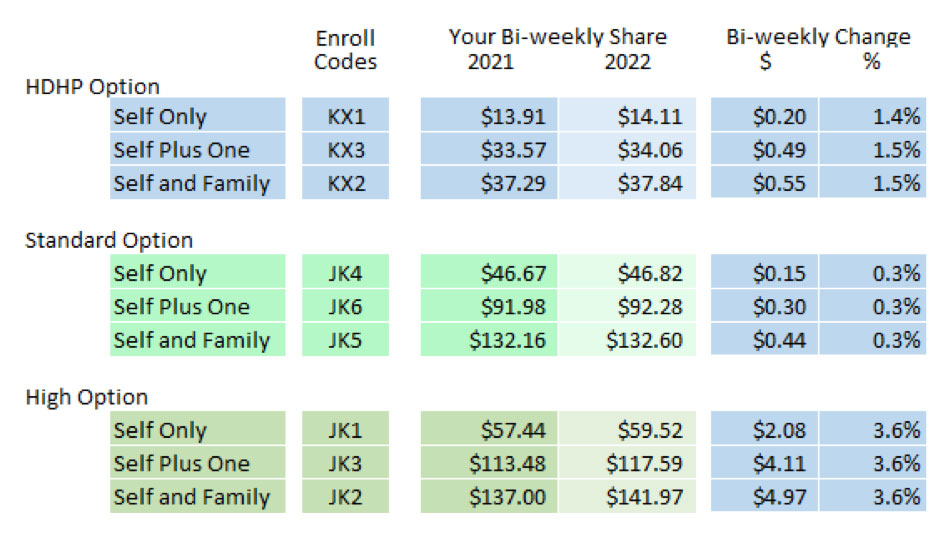Click the 1.4% percent change cell
The width and height of the screenshot is (950, 539).
click(872, 115)
